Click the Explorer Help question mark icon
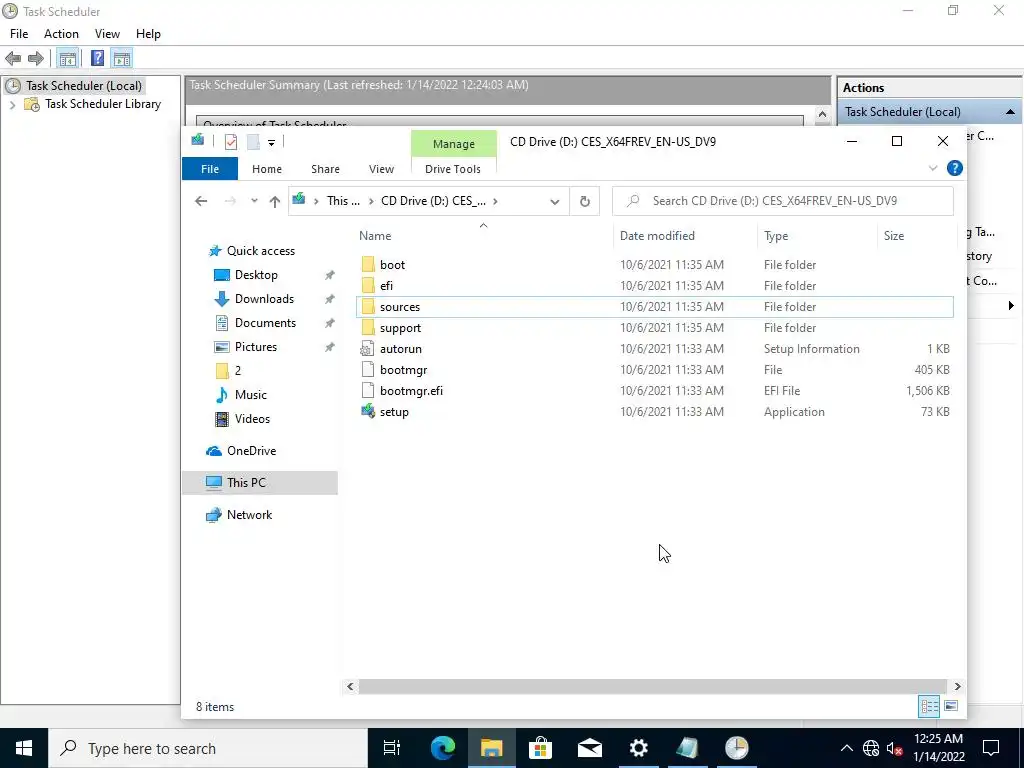 [954, 168]
